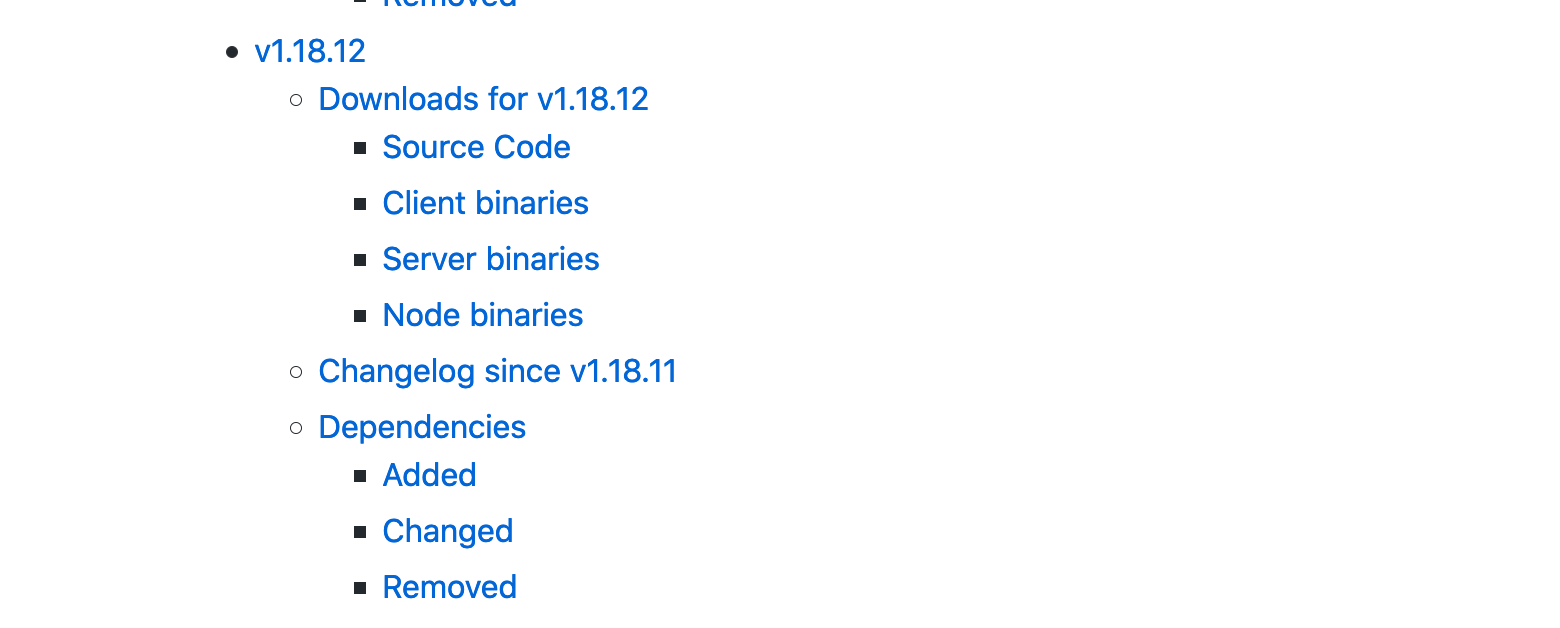Click the hollow bullet beside Downloads for v1.18.12
Screen dimensions: 1560x628
pyautogui.click(x=296, y=100)
